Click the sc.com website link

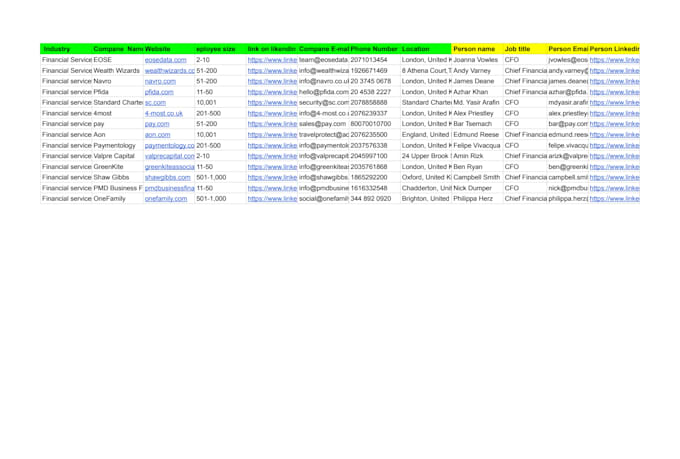[x=155, y=102]
